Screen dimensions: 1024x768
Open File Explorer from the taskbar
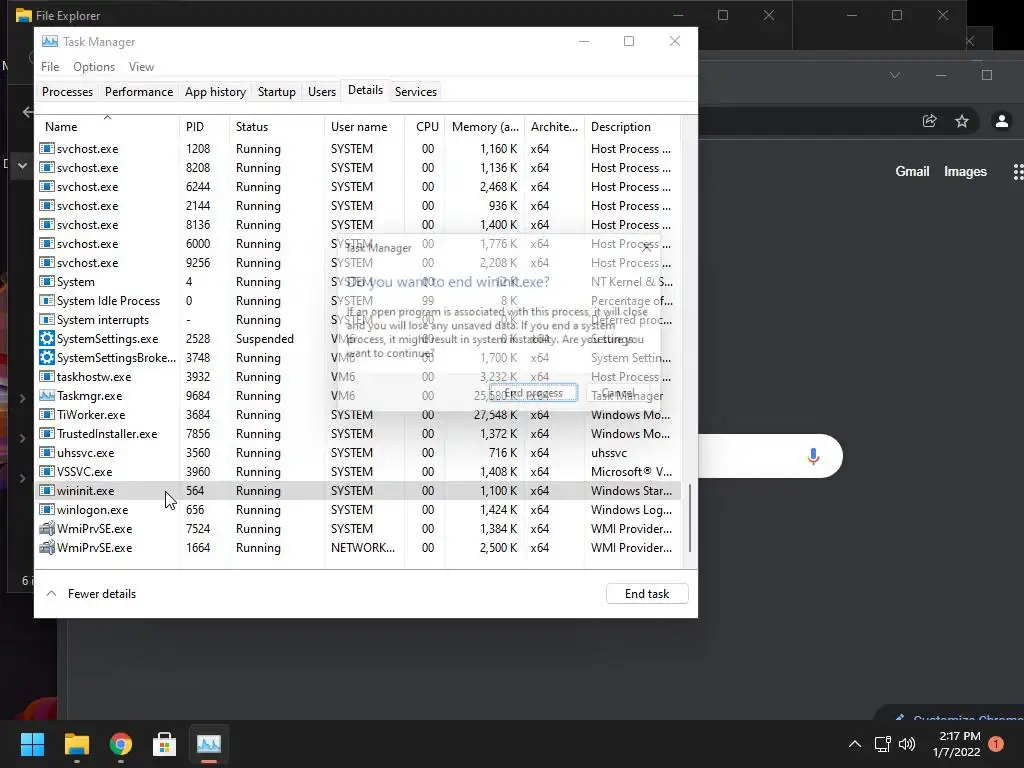click(x=76, y=744)
